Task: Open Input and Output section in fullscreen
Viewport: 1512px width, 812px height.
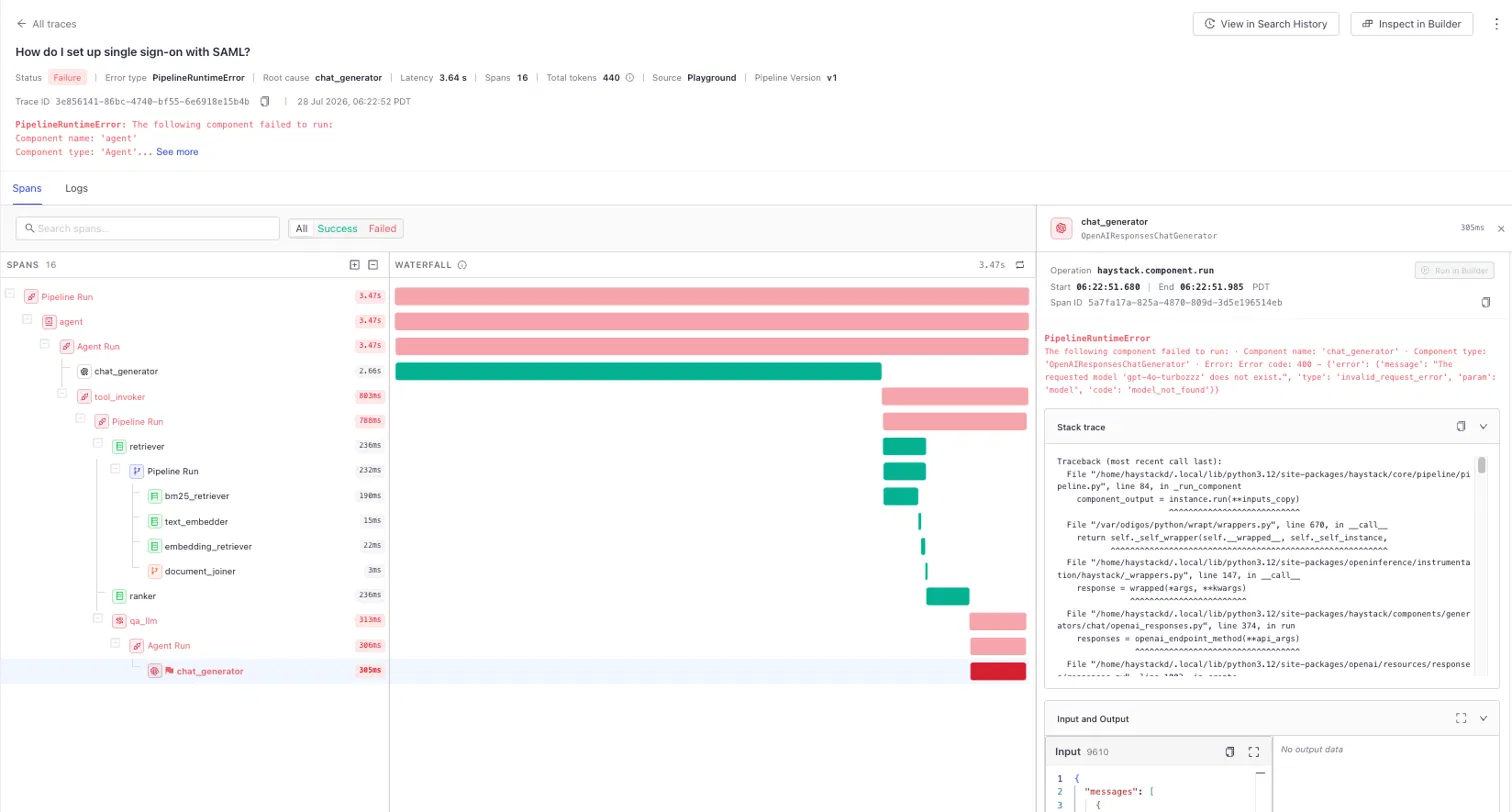Action: click(x=1461, y=718)
